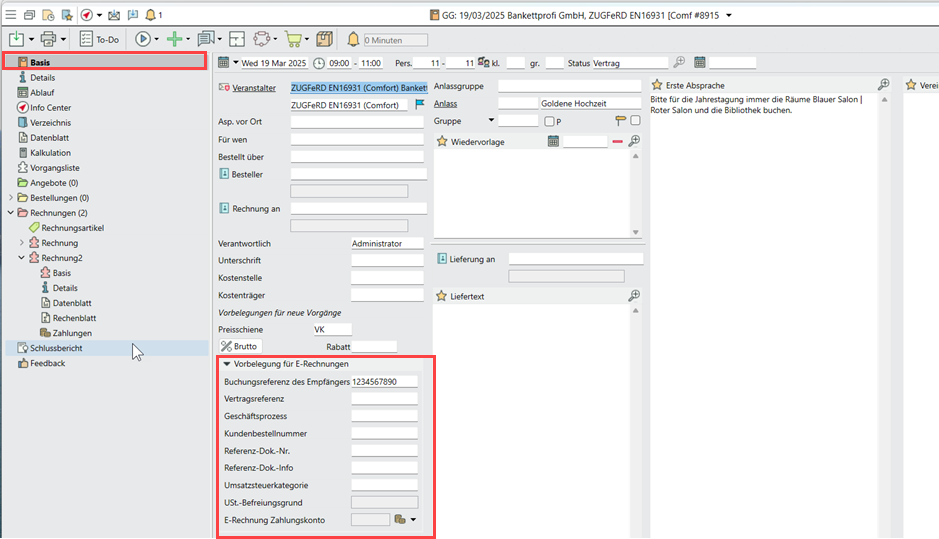Click the red minus icon in Wiedervorlage
This screenshot has height=539, width=939.
(617, 142)
